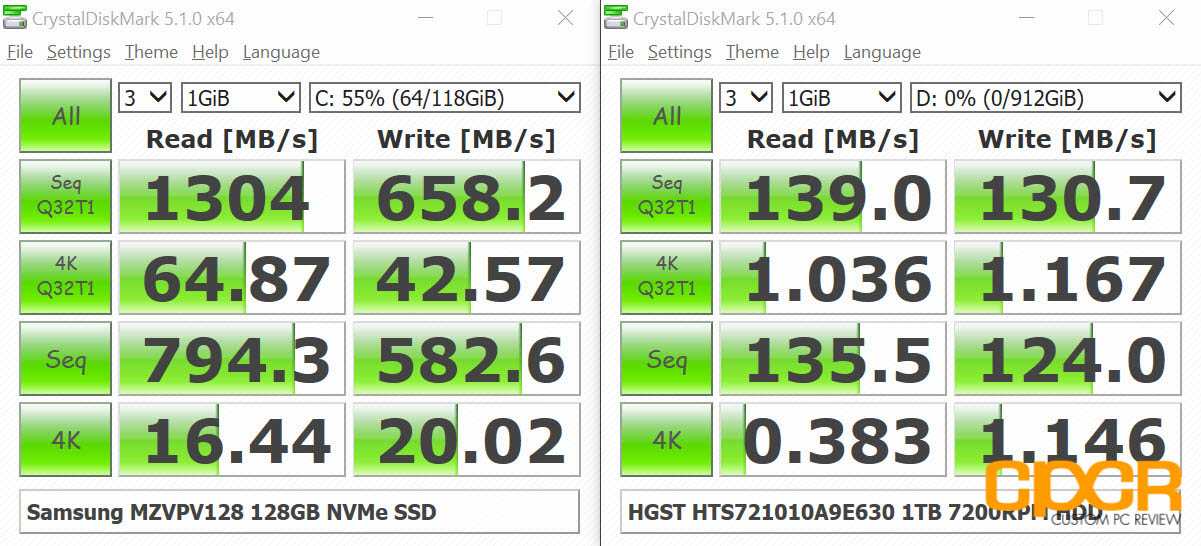Screen dimensions: 1201x546
Task: Click the 1304 sequential read result
Action: pos(233,197)
